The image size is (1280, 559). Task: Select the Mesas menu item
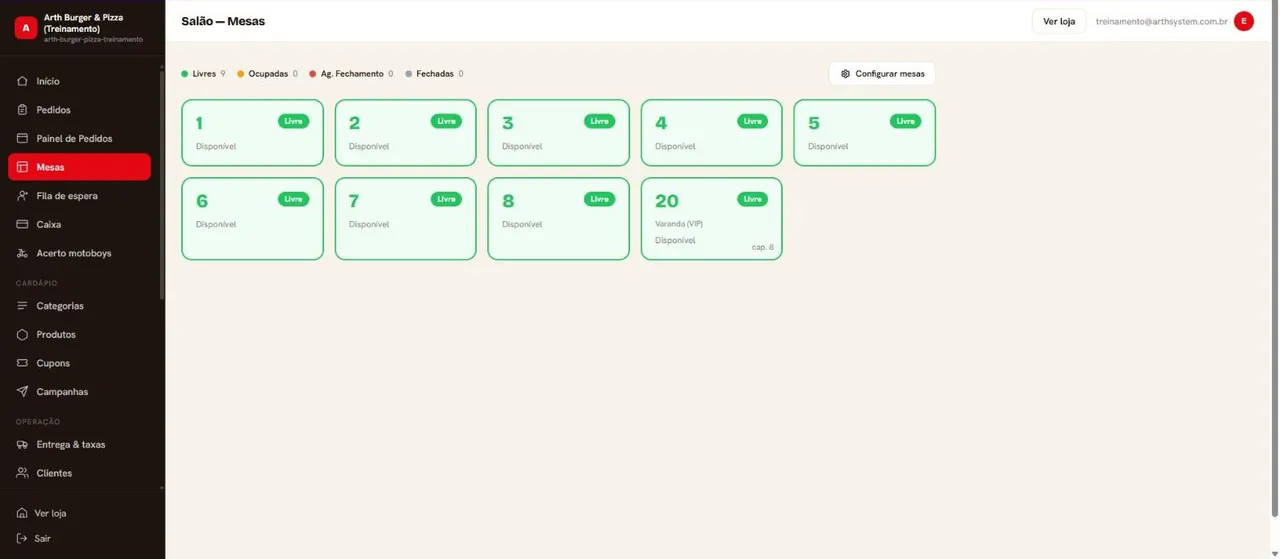(79, 167)
